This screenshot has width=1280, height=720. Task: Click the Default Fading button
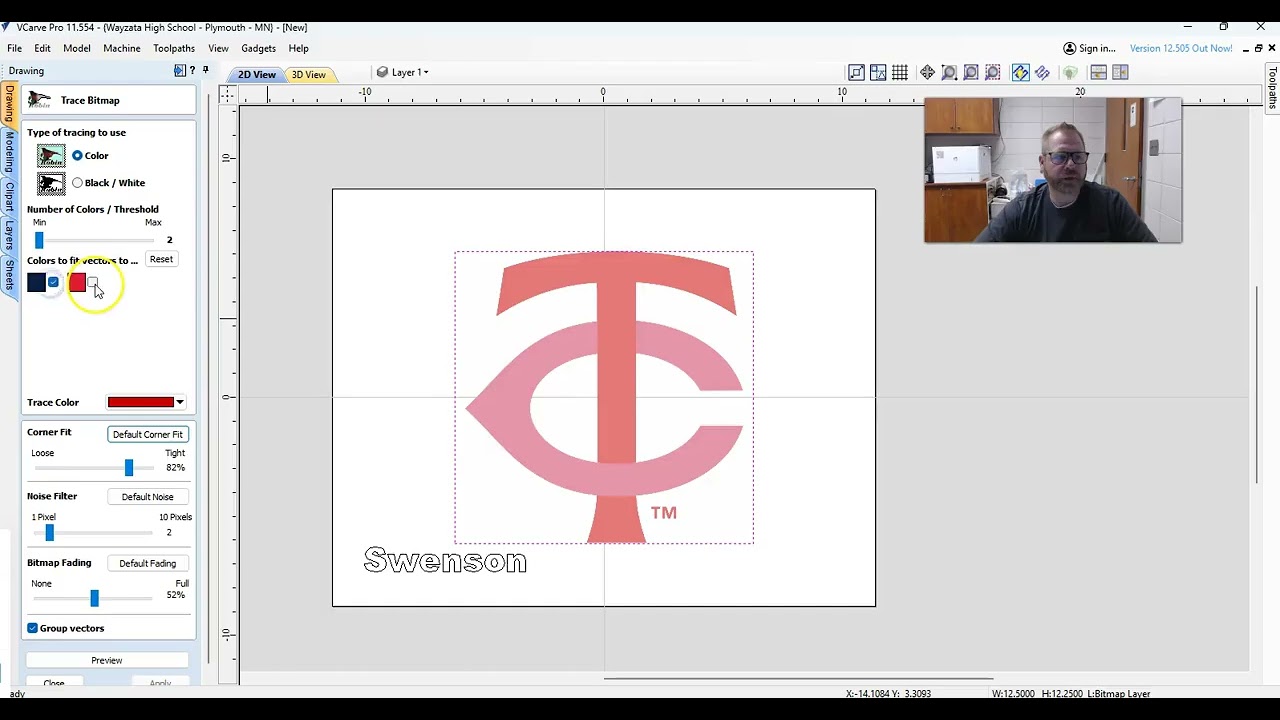pyautogui.click(x=147, y=564)
